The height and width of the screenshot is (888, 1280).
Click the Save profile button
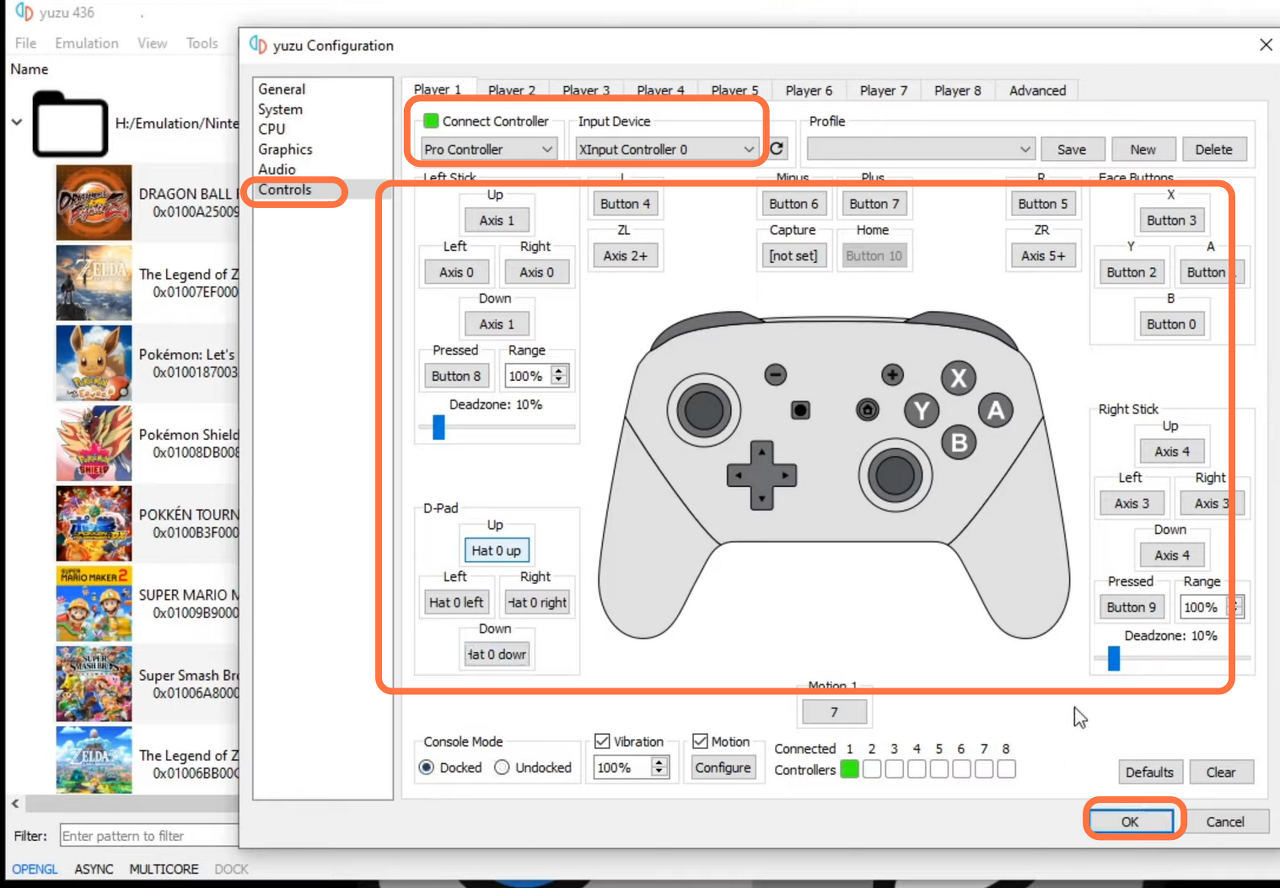(1071, 149)
